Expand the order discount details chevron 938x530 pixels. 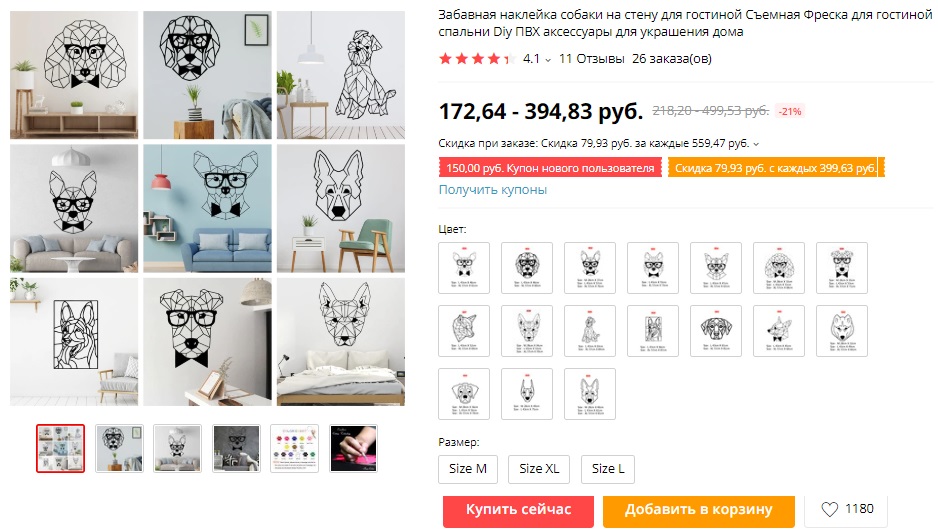(x=756, y=143)
